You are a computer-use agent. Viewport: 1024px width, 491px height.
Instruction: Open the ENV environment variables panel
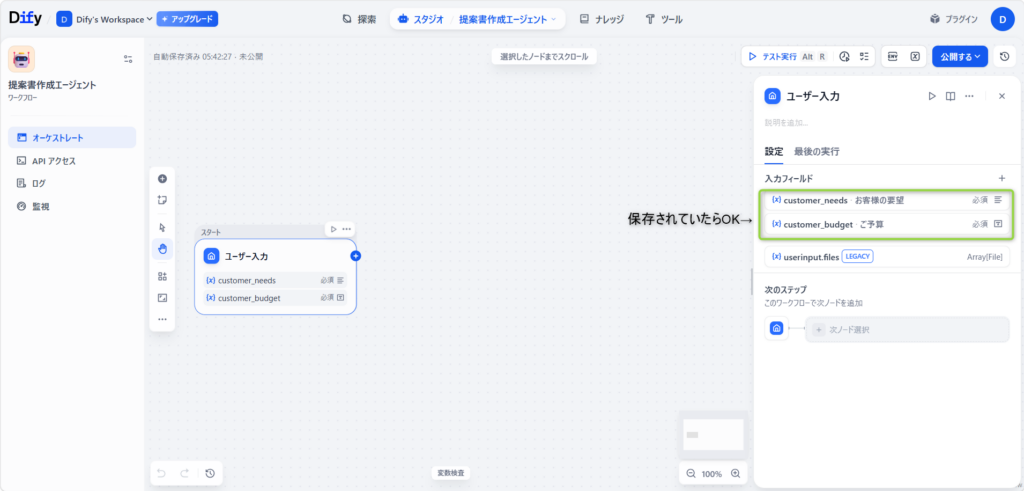893,57
